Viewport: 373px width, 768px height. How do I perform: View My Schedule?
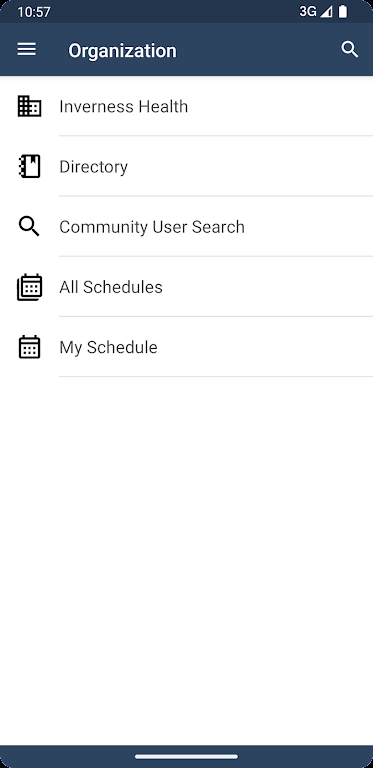(x=186, y=347)
